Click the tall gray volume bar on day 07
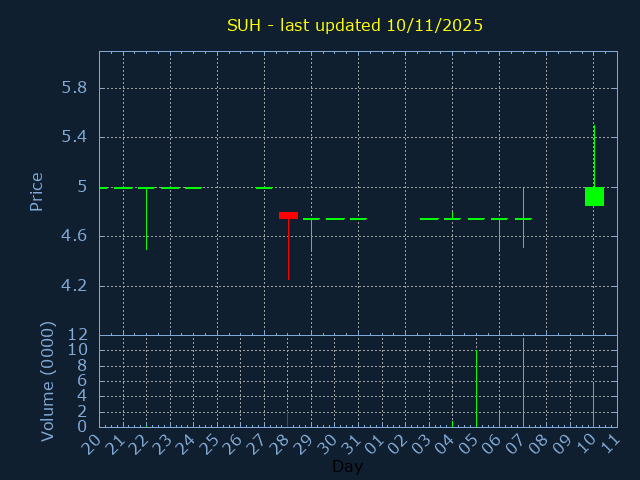 pyautogui.click(x=523, y=385)
